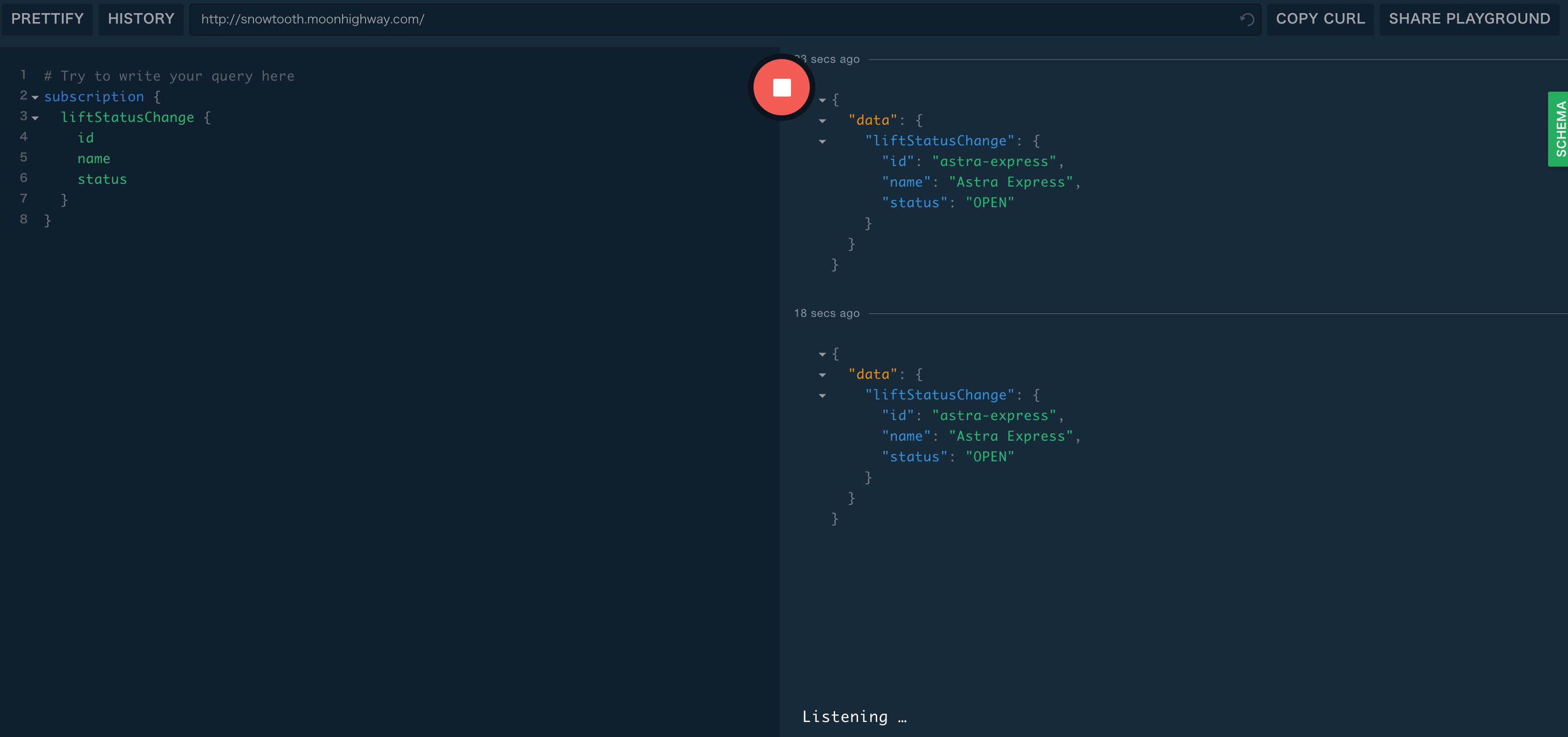Image resolution: width=1568 pixels, height=737 pixels.
Task: Collapse "liftStatusChange" in the second response
Action: (x=822, y=396)
